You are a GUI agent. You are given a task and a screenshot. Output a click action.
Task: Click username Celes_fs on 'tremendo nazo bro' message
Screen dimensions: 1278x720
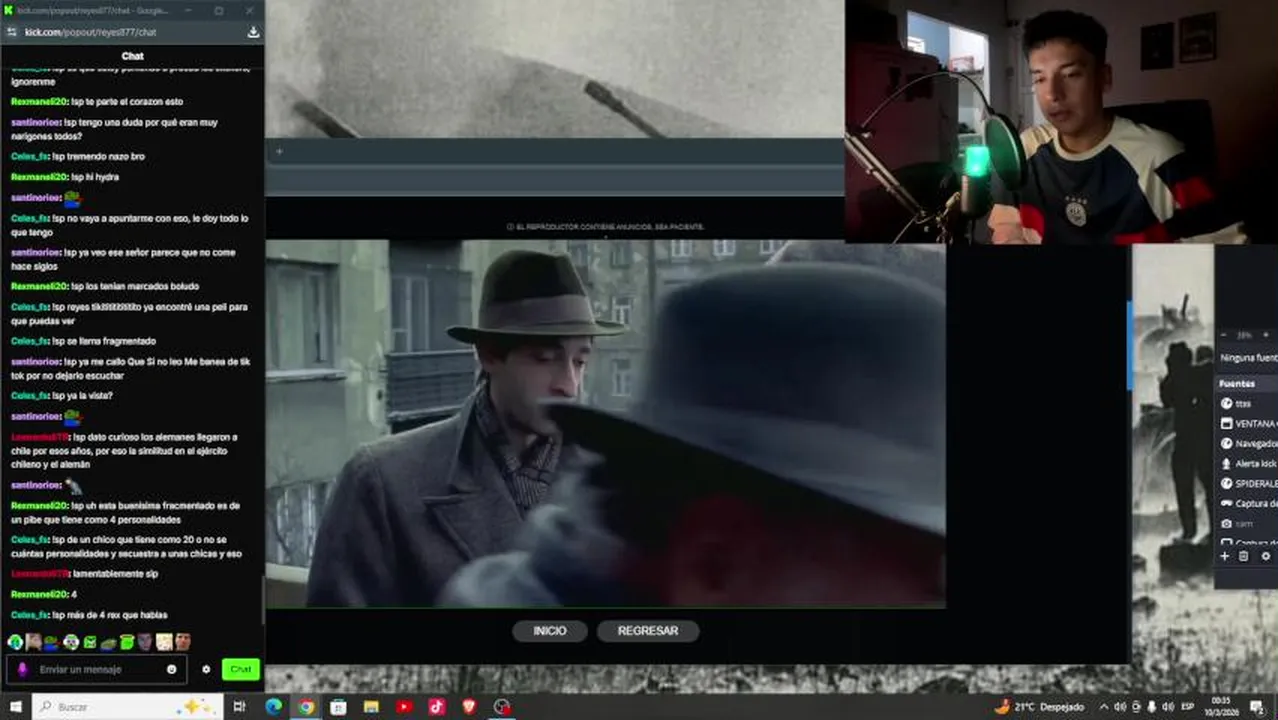point(30,157)
